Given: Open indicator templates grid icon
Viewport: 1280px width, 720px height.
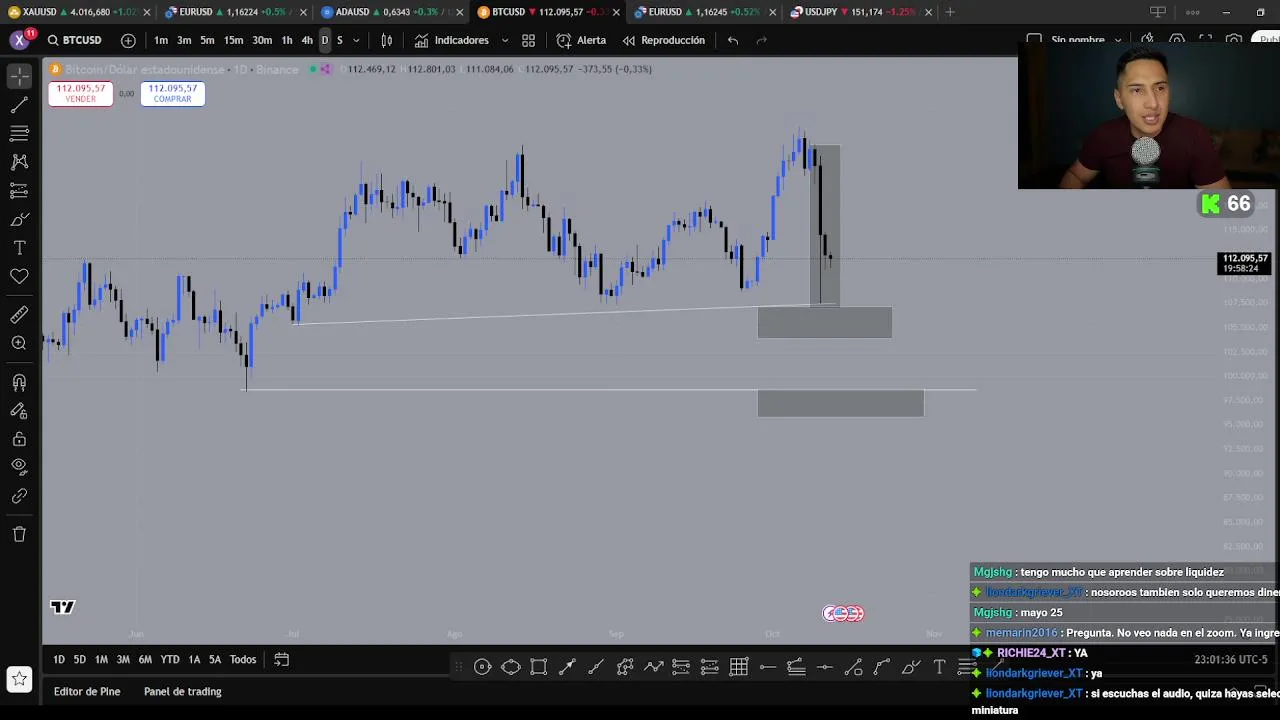Looking at the screenshot, I should (x=528, y=40).
